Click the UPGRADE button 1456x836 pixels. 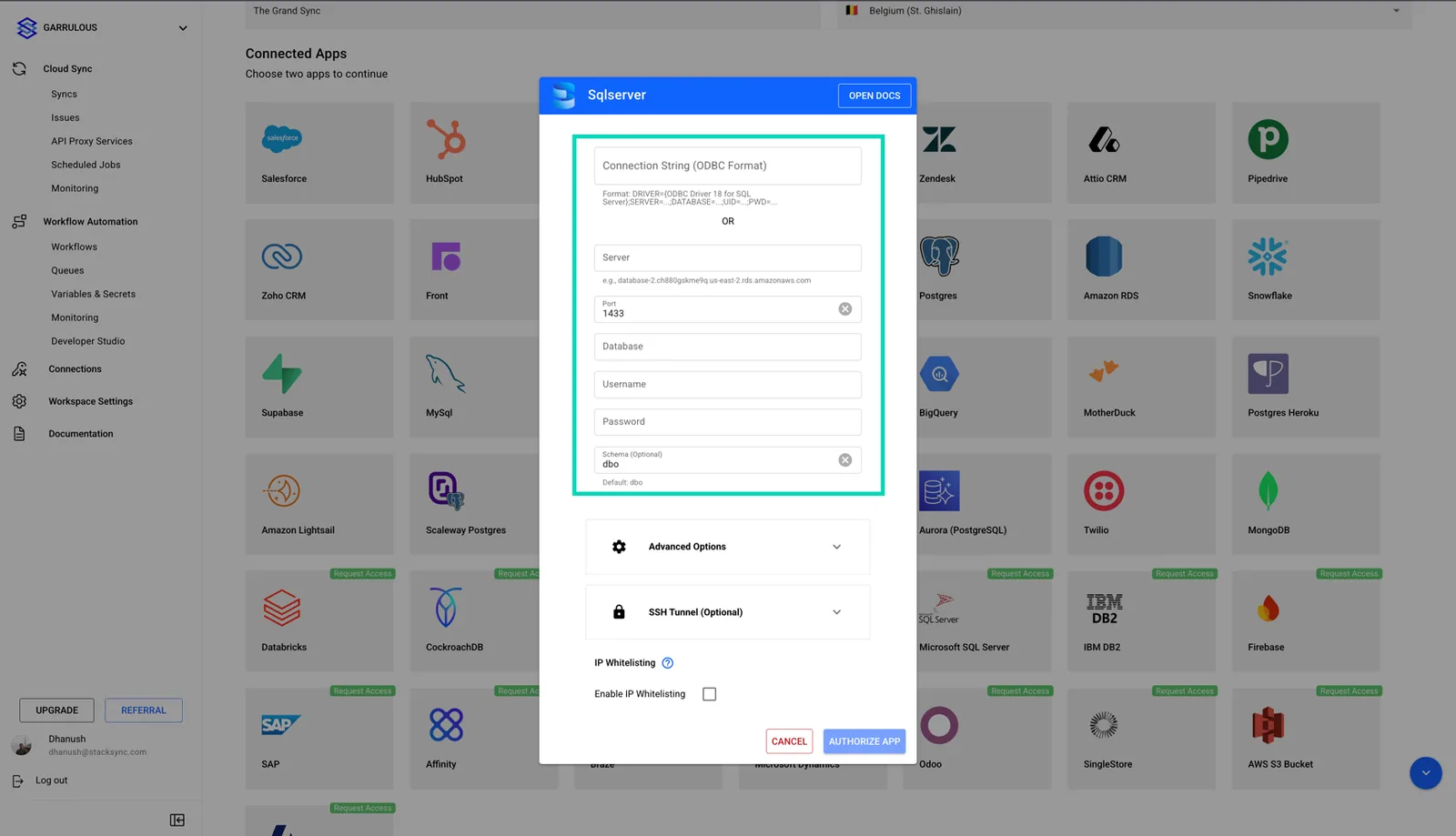56,710
